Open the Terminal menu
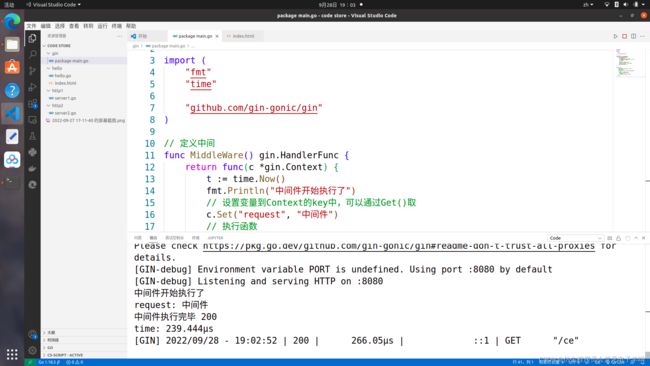Viewport: 650px width, 366px height. pos(116,26)
